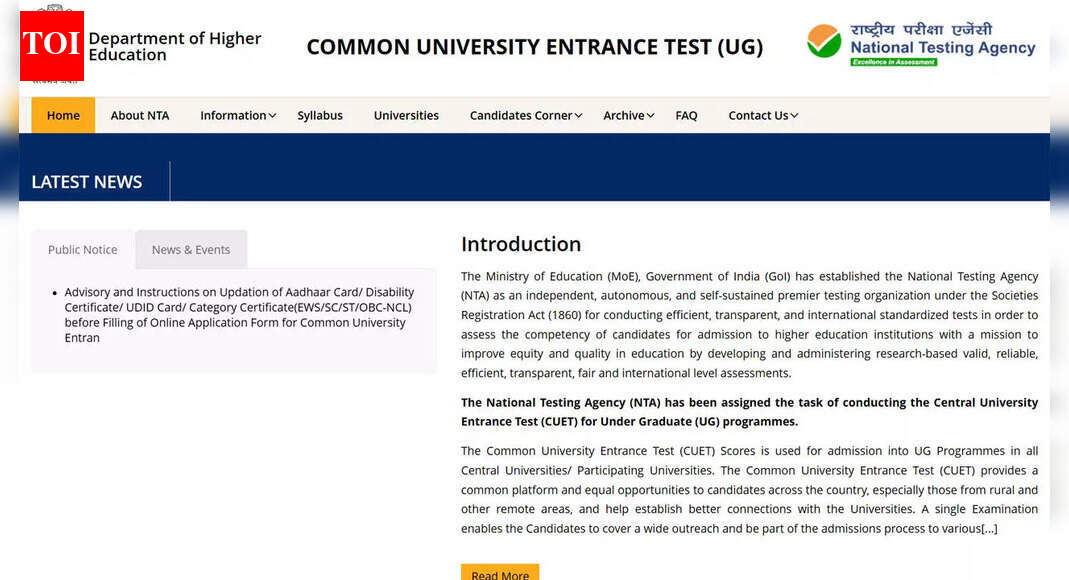This screenshot has height=580, width=1069.
Task: Click the COMMON UNIVERSITY ENTRANCE TEST title
Action: (x=535, y=46)
